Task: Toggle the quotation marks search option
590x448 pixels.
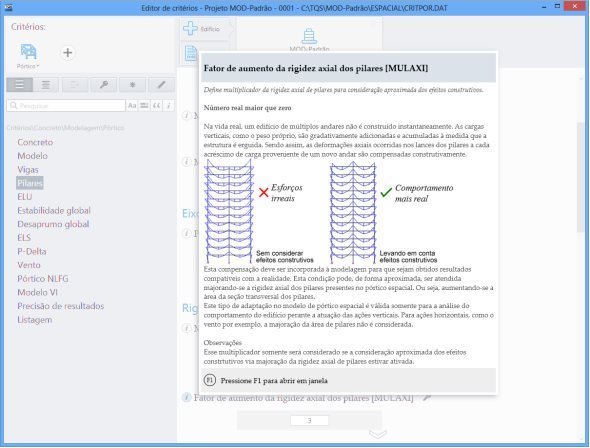Action: click(x=157, y=106)
